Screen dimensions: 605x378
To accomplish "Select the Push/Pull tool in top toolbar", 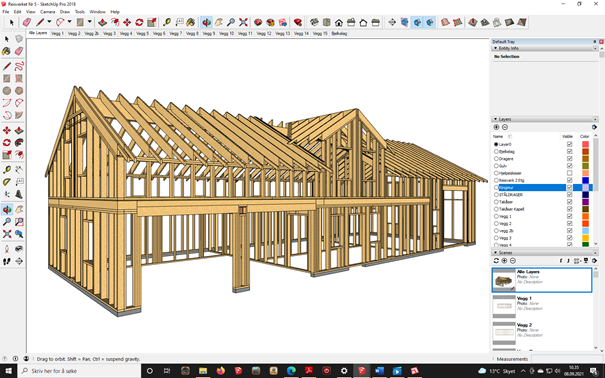I will tap(102, 22).
